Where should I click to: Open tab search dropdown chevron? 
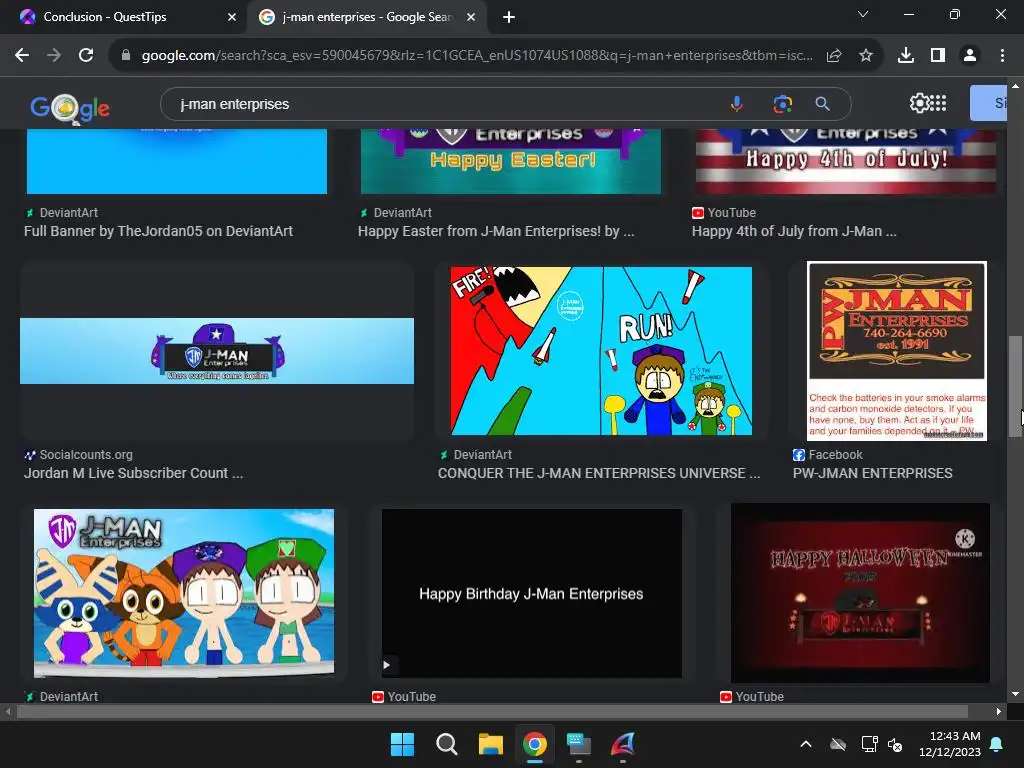pyautogui.click(x=863, y=14)
